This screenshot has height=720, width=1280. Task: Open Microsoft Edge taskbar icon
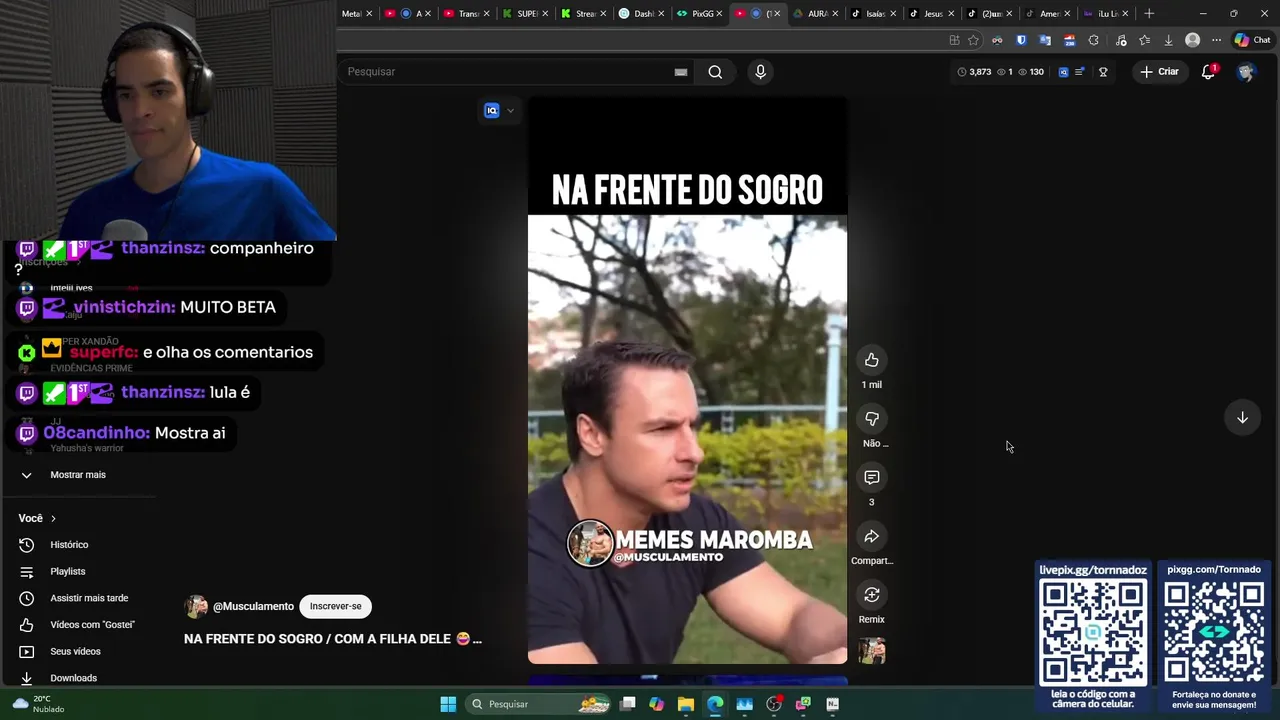coord(715,704)
